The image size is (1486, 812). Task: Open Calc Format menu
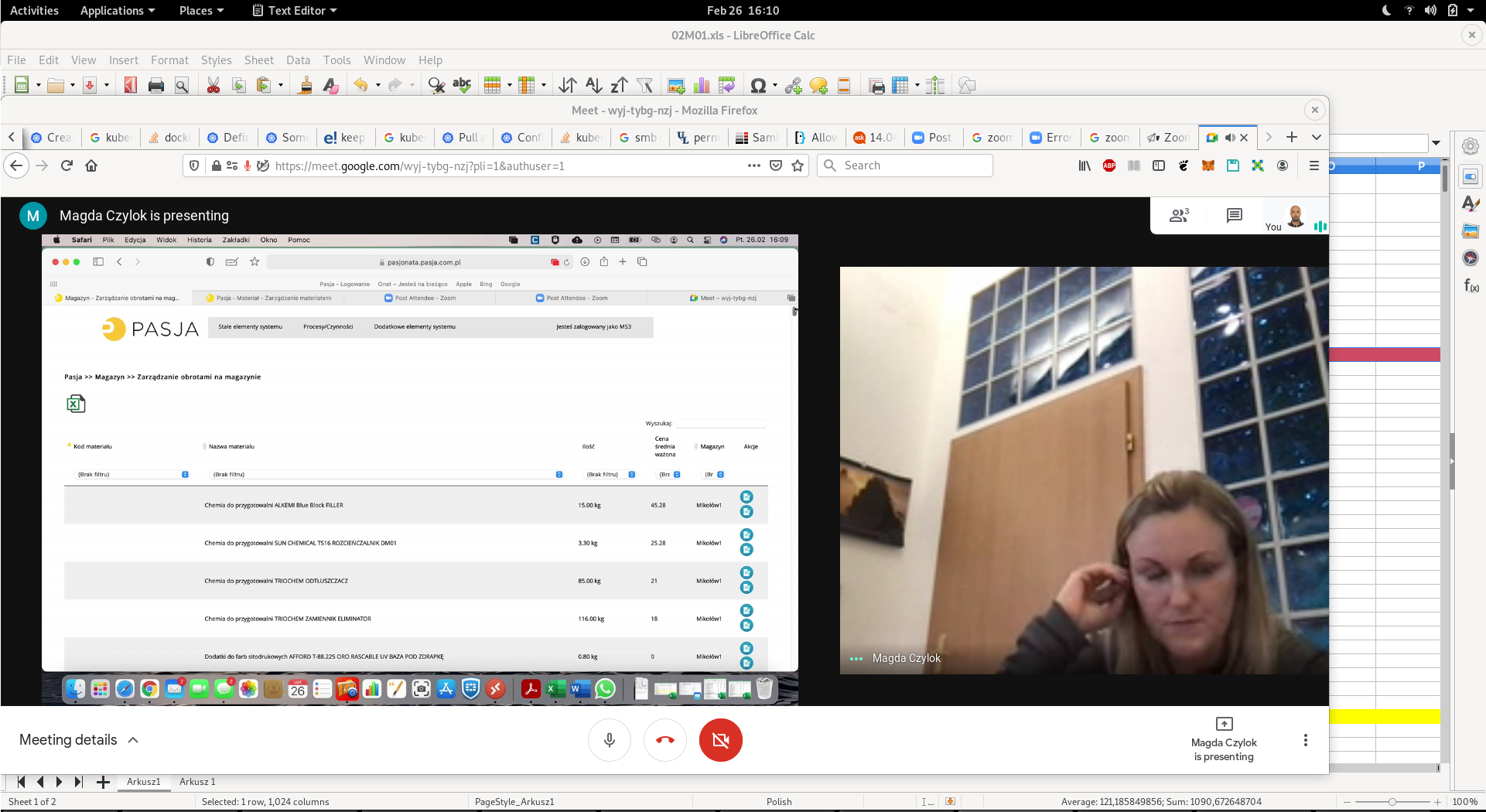pos(169,60)
